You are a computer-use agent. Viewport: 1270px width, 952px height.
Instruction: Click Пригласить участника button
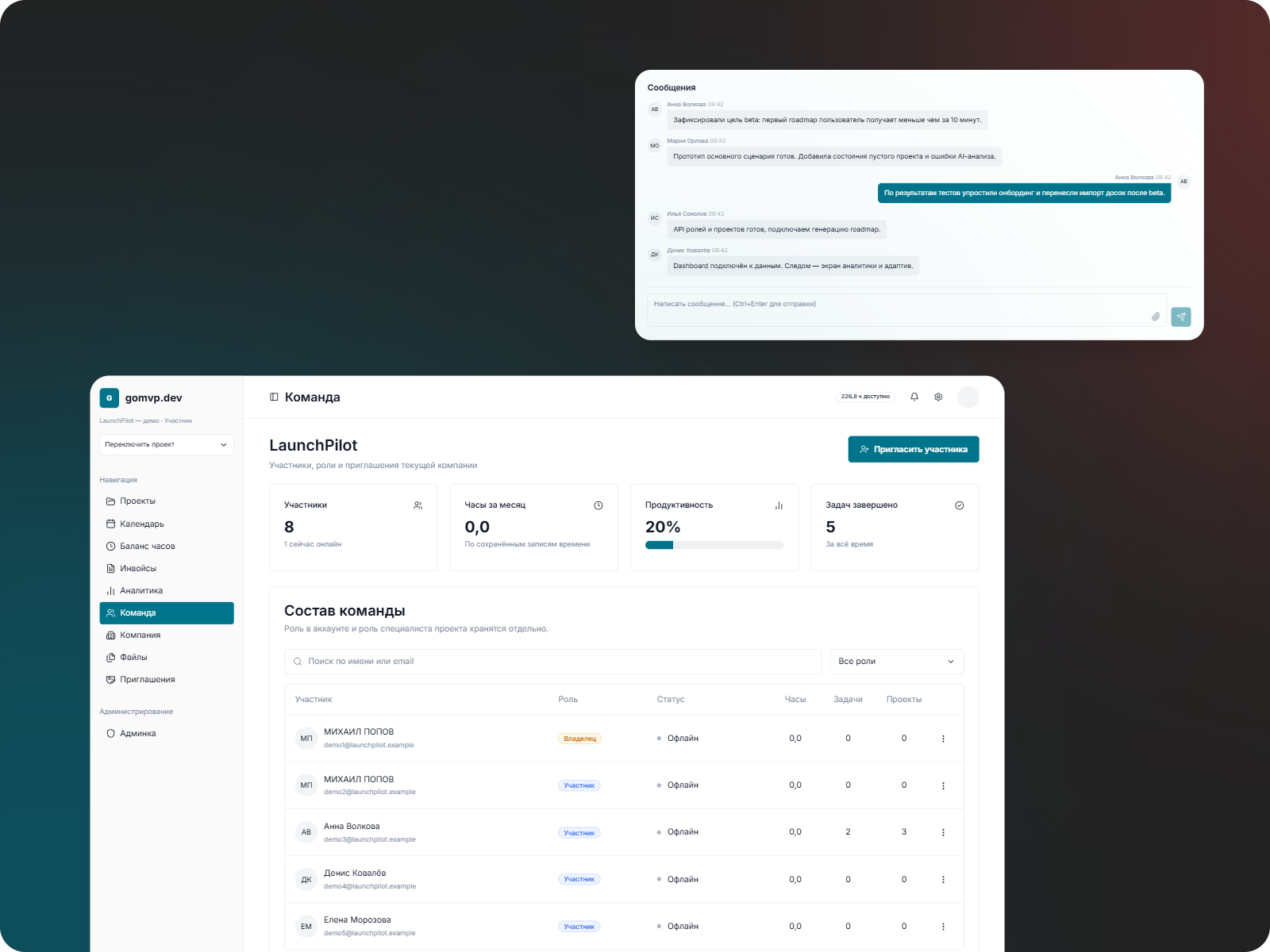(x=914, y=449)
